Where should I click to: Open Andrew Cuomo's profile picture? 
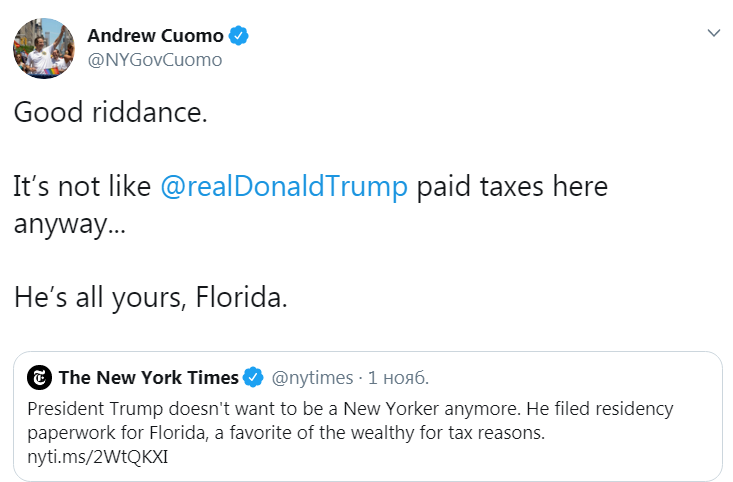(x=43, y=47)
